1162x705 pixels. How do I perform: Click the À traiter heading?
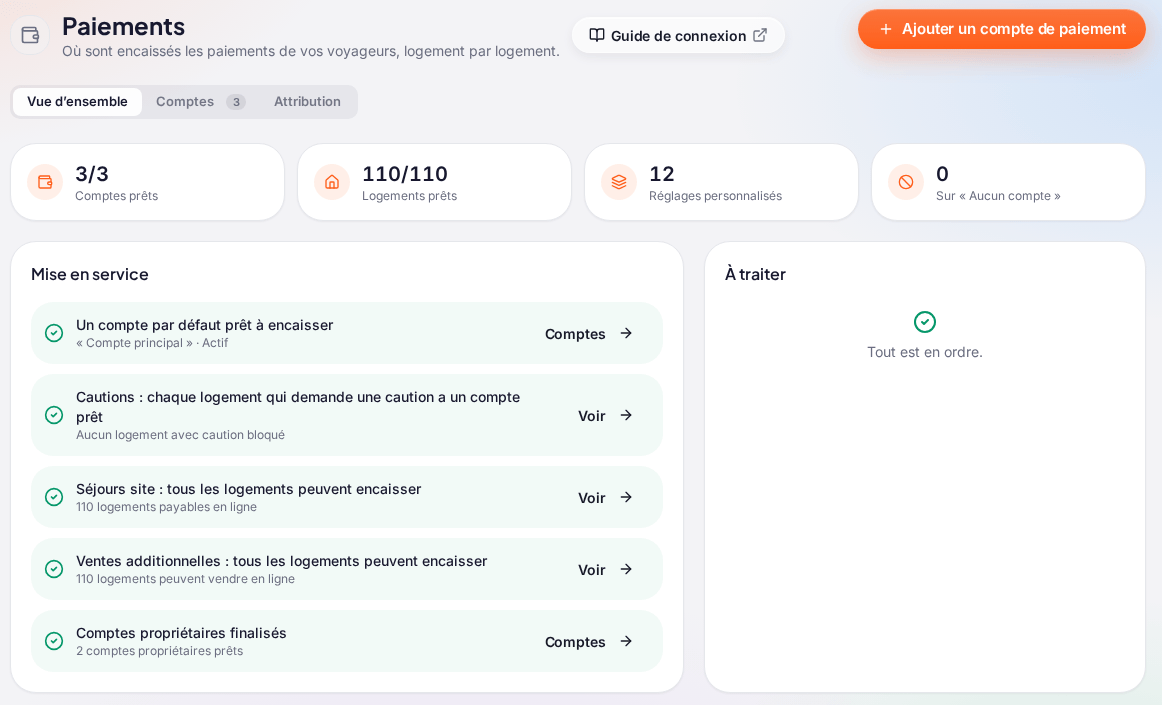click(x=755, y=274)
